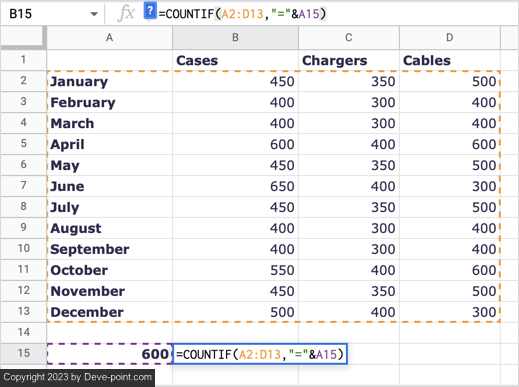Click January Cables value 500
This screenshot has height=387, width=519.
point(450,81)
